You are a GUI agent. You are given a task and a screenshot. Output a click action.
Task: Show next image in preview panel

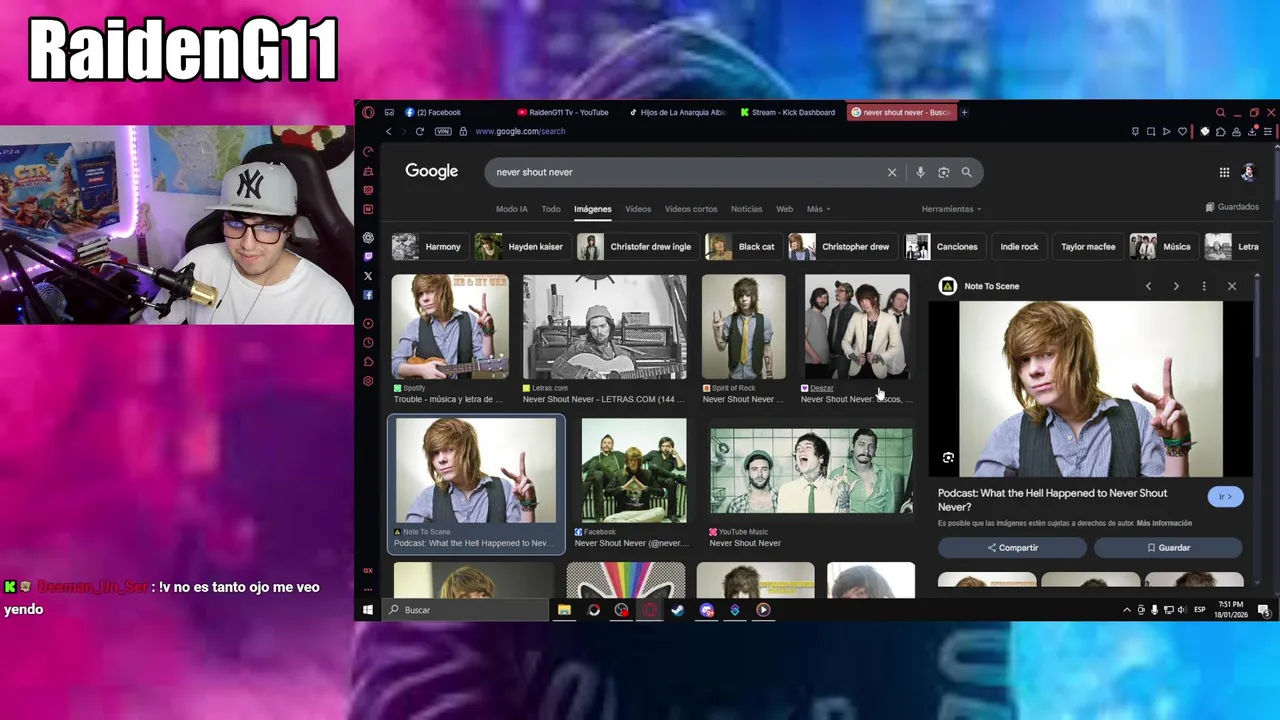pos(1176,286)
